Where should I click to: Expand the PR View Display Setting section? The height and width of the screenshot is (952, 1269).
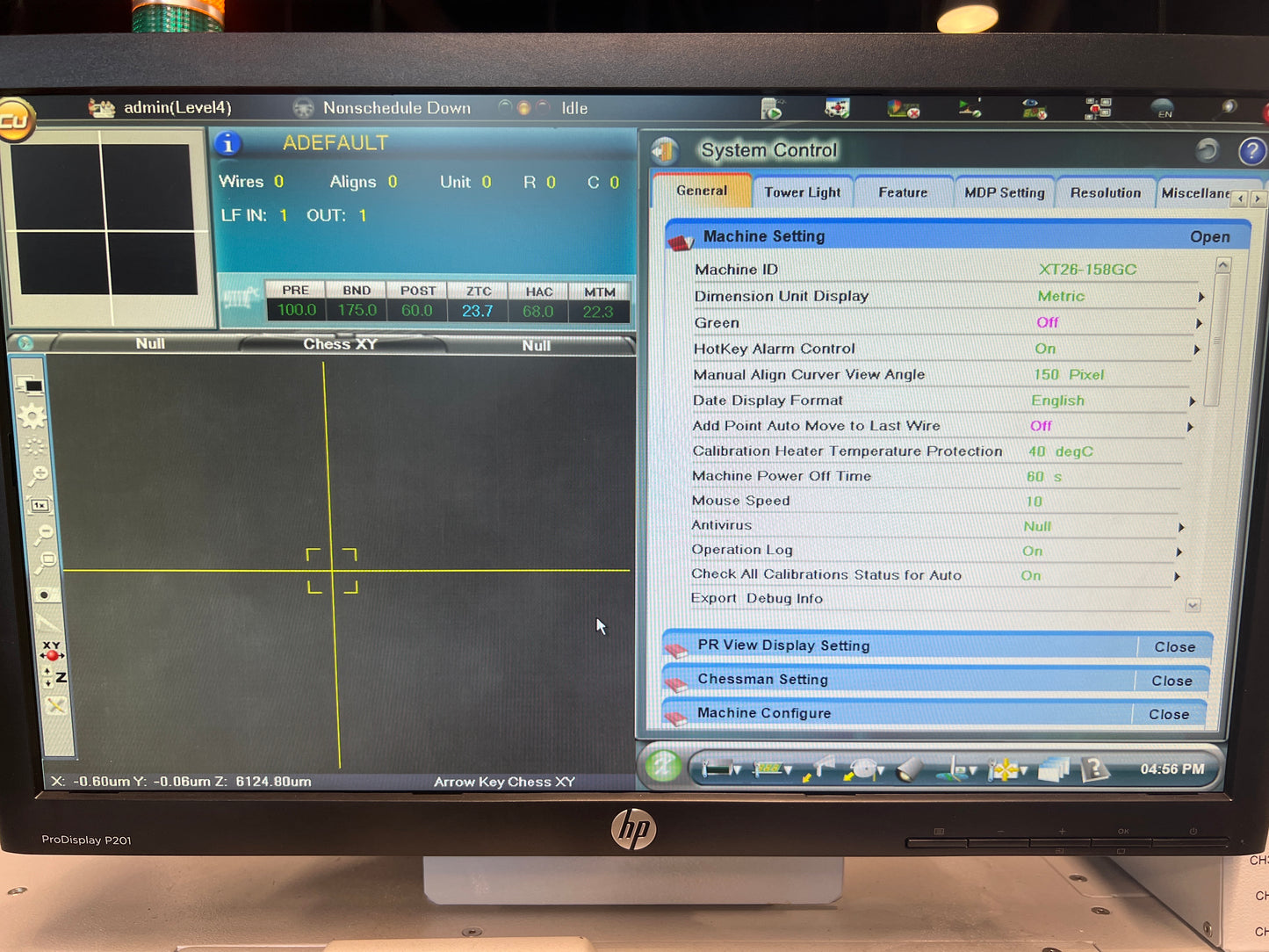point(1173,646)
